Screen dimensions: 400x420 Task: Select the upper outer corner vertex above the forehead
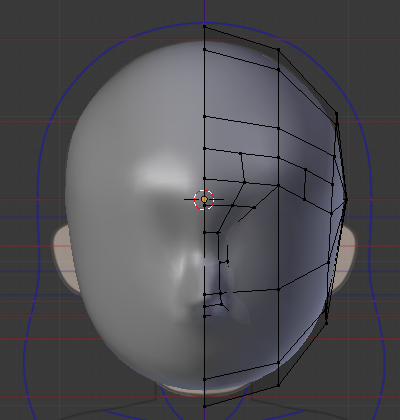click(x=278, y=50)
